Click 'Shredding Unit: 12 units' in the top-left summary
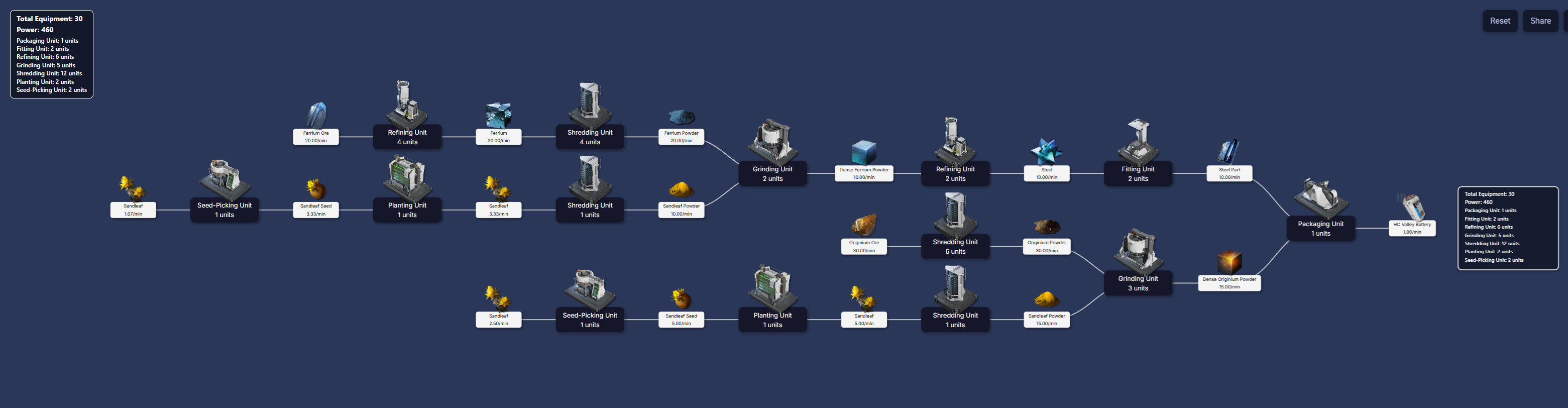 [x=49, y=73]
